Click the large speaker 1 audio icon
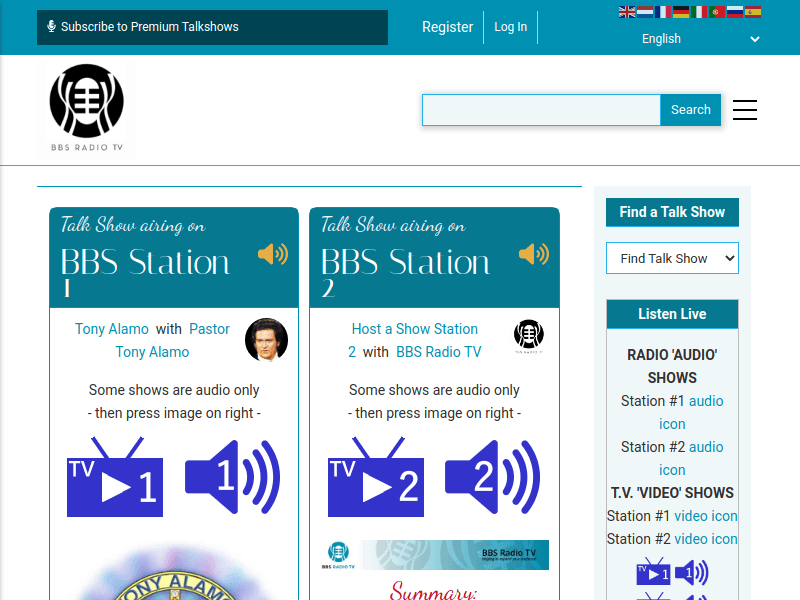 pyautogui.click(x=232, y=478)
